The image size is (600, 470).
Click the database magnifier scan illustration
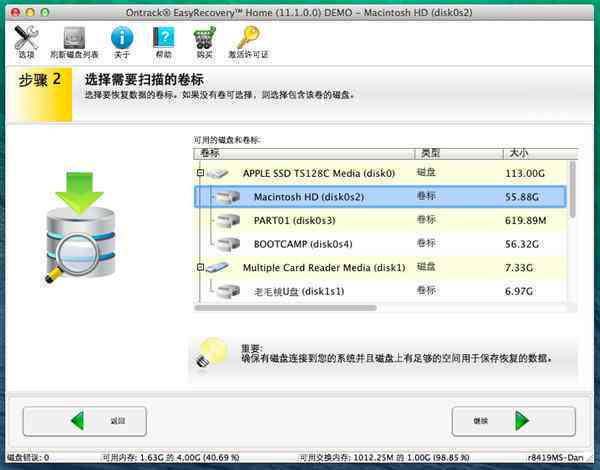80,227
